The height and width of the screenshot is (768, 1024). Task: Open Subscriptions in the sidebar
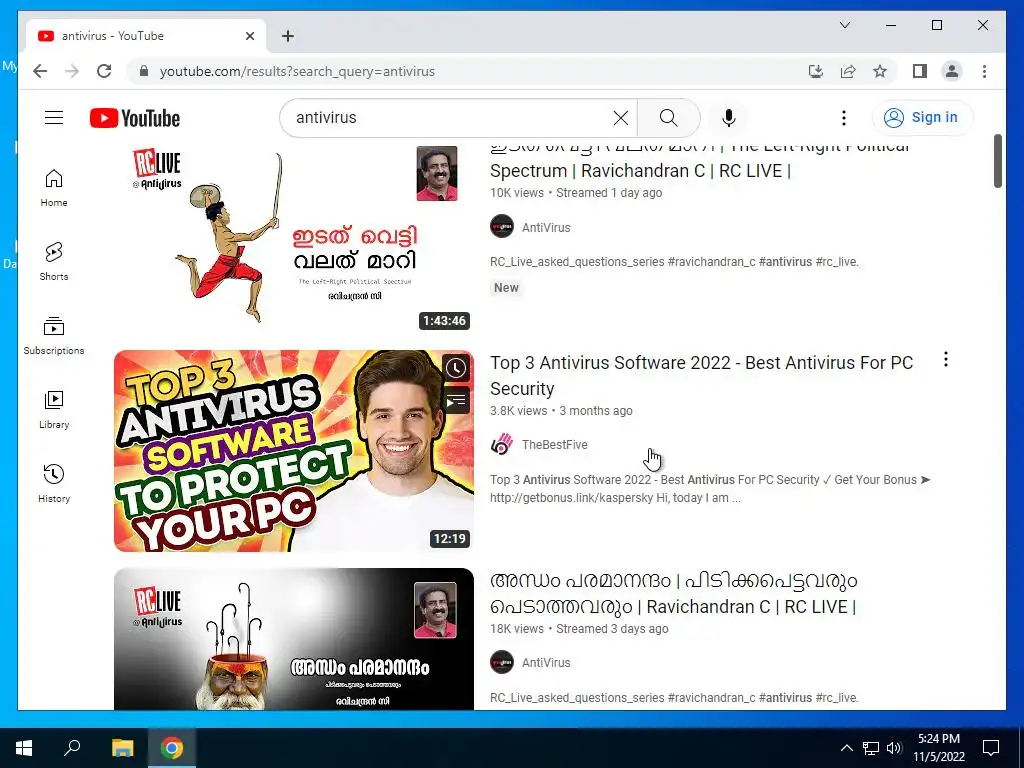coord(54,336)
